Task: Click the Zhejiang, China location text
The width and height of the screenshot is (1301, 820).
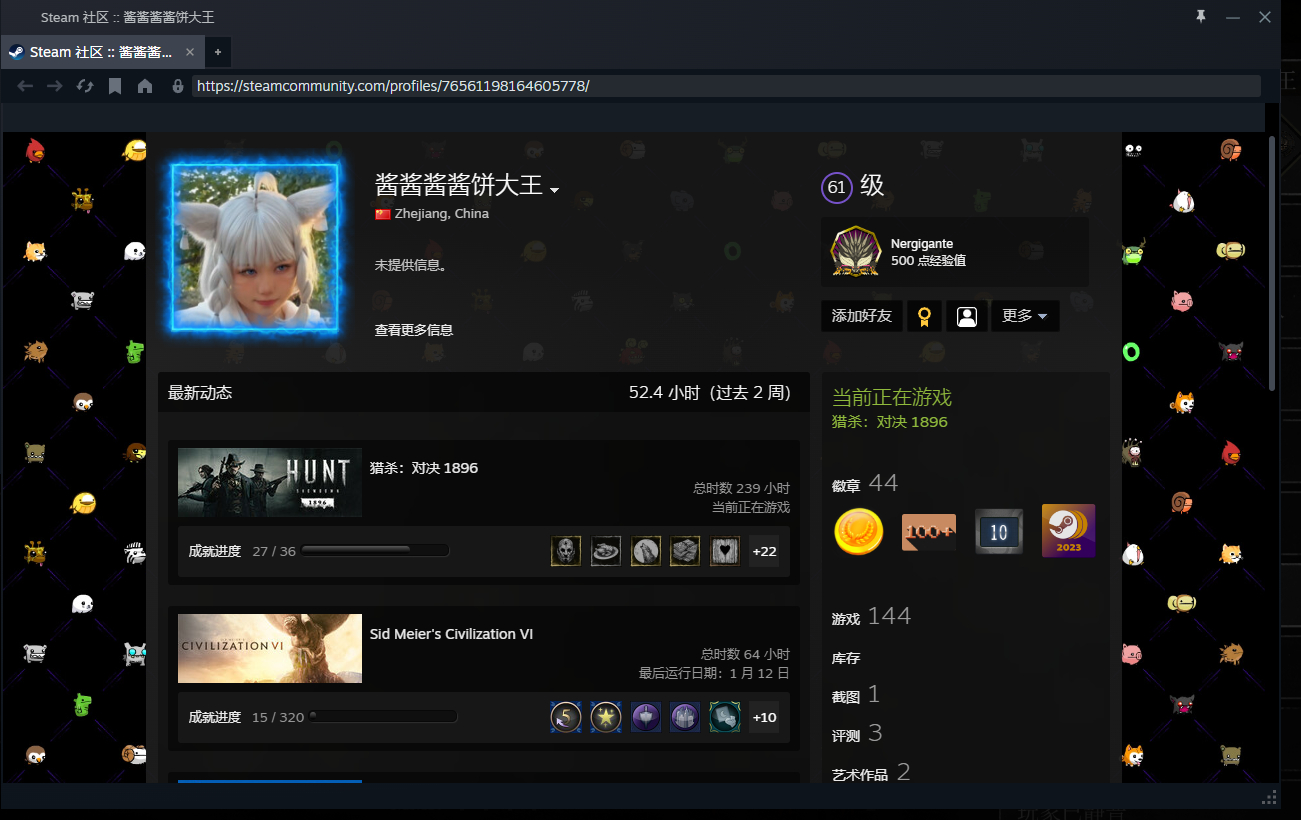Action: pyautogui.click(x=442, y=214)
